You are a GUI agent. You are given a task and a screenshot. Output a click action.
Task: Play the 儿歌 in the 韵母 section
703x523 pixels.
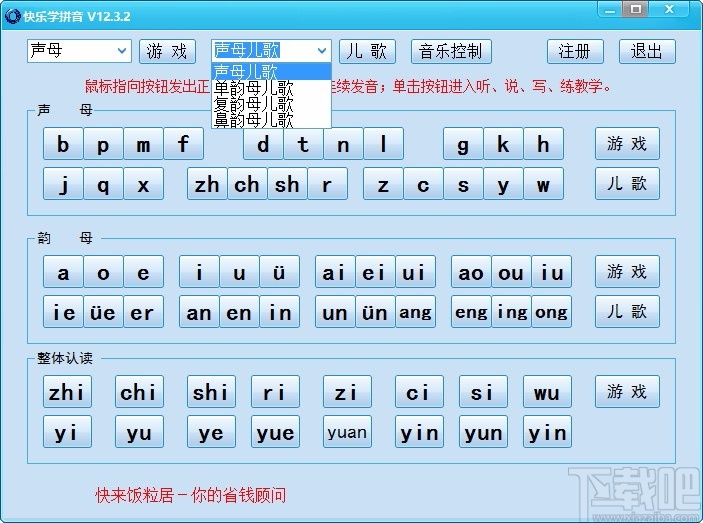[x=627, y=311]
